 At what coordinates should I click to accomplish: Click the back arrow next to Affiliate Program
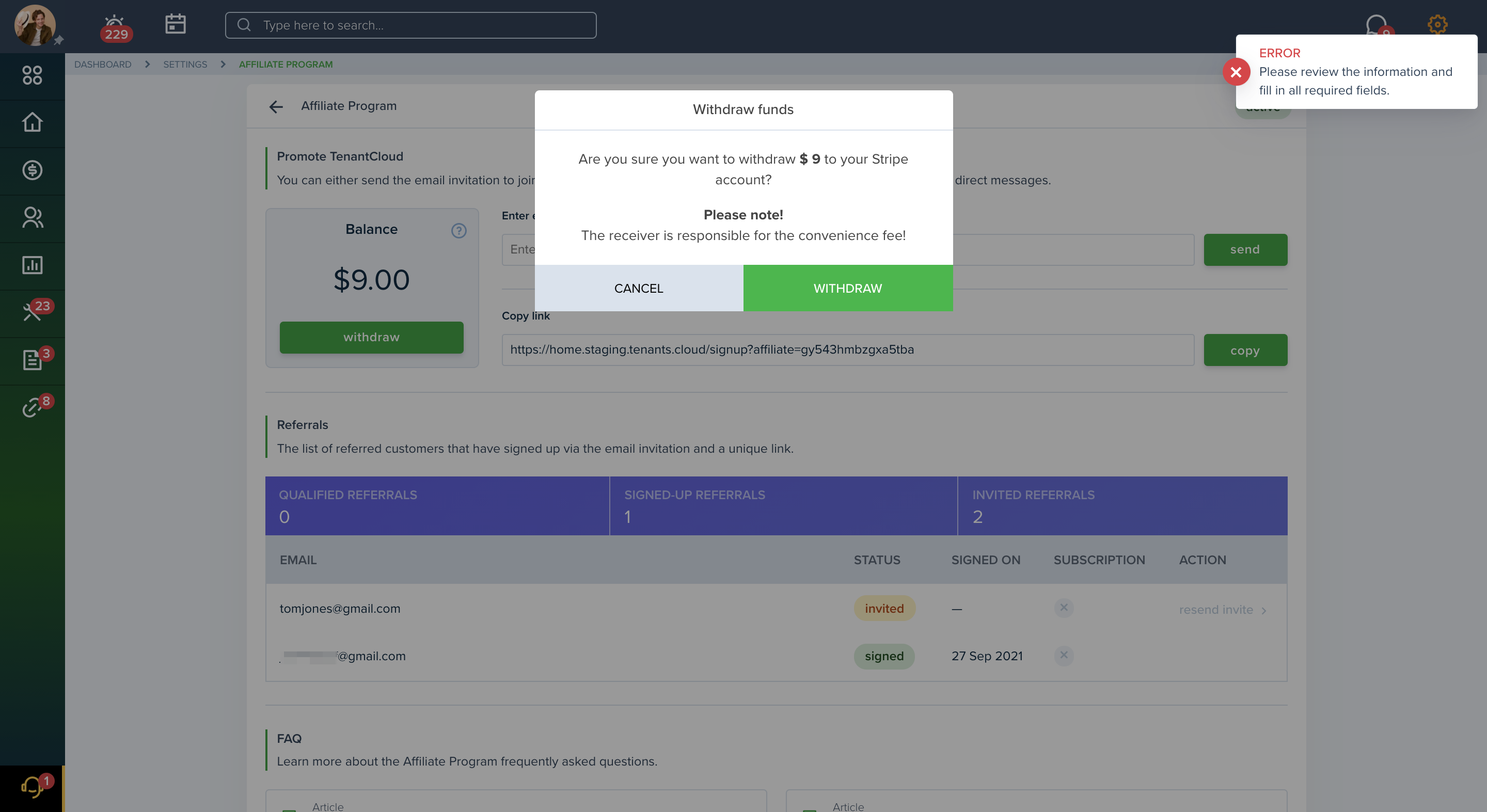coord(276,107)
